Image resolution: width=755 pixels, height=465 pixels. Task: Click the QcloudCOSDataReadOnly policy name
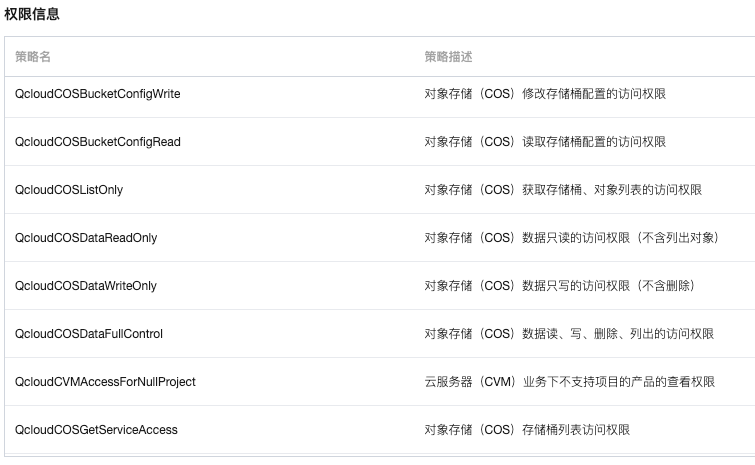(86, 238)
